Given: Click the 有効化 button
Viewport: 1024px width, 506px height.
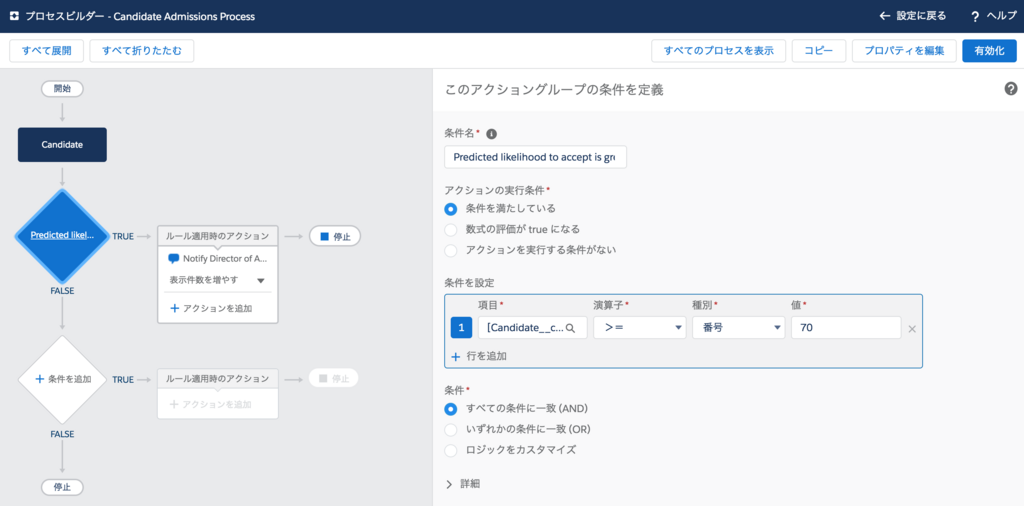Looking at the screenshot, I should tap(989, 51).
